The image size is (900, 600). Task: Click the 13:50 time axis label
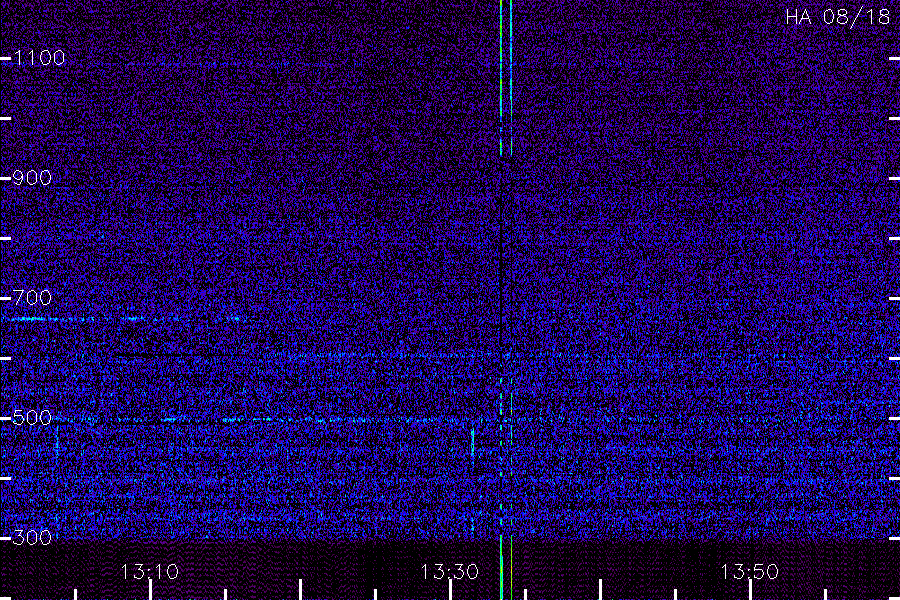(750, 572)
